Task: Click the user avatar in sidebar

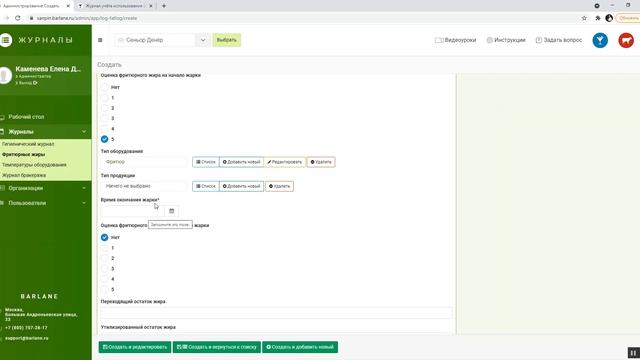Action: pyautogui.click(x=5, y=76)
